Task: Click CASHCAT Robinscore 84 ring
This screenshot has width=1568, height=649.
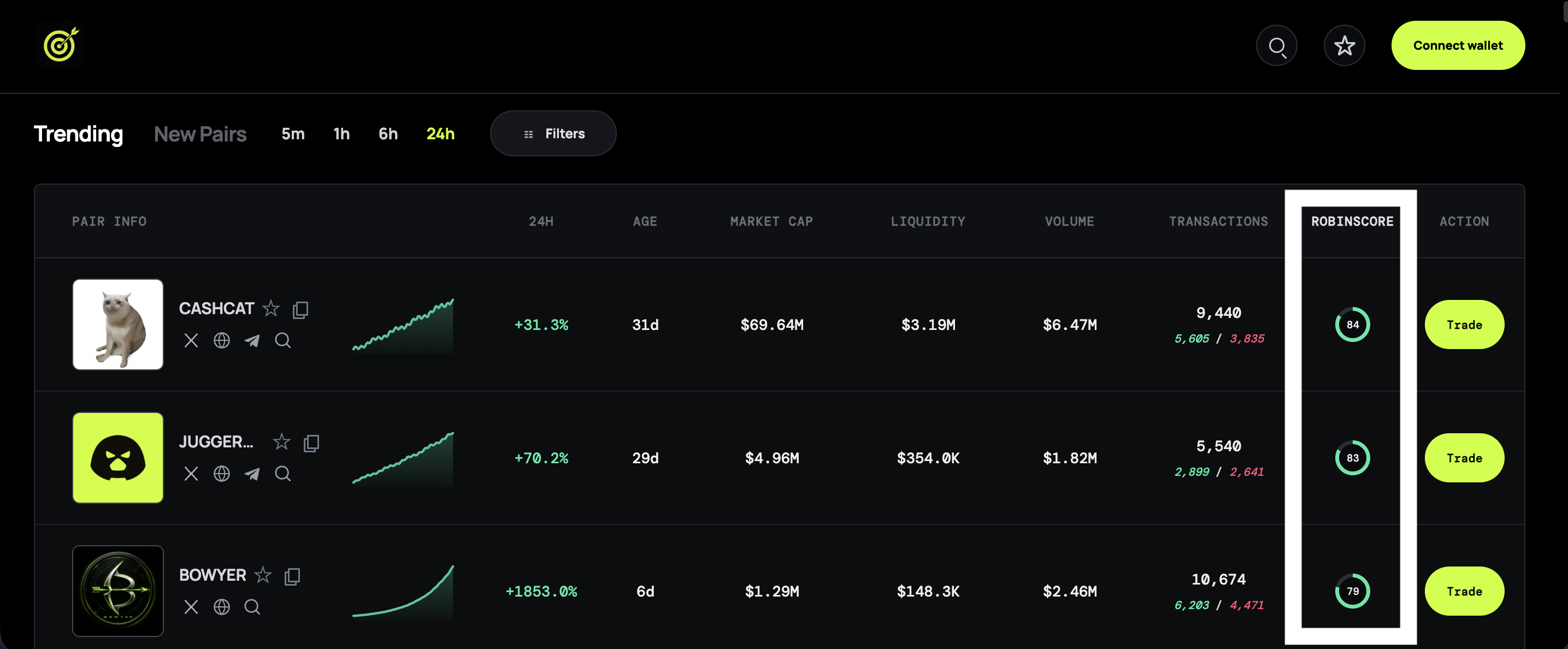Action: point(1352,324)
